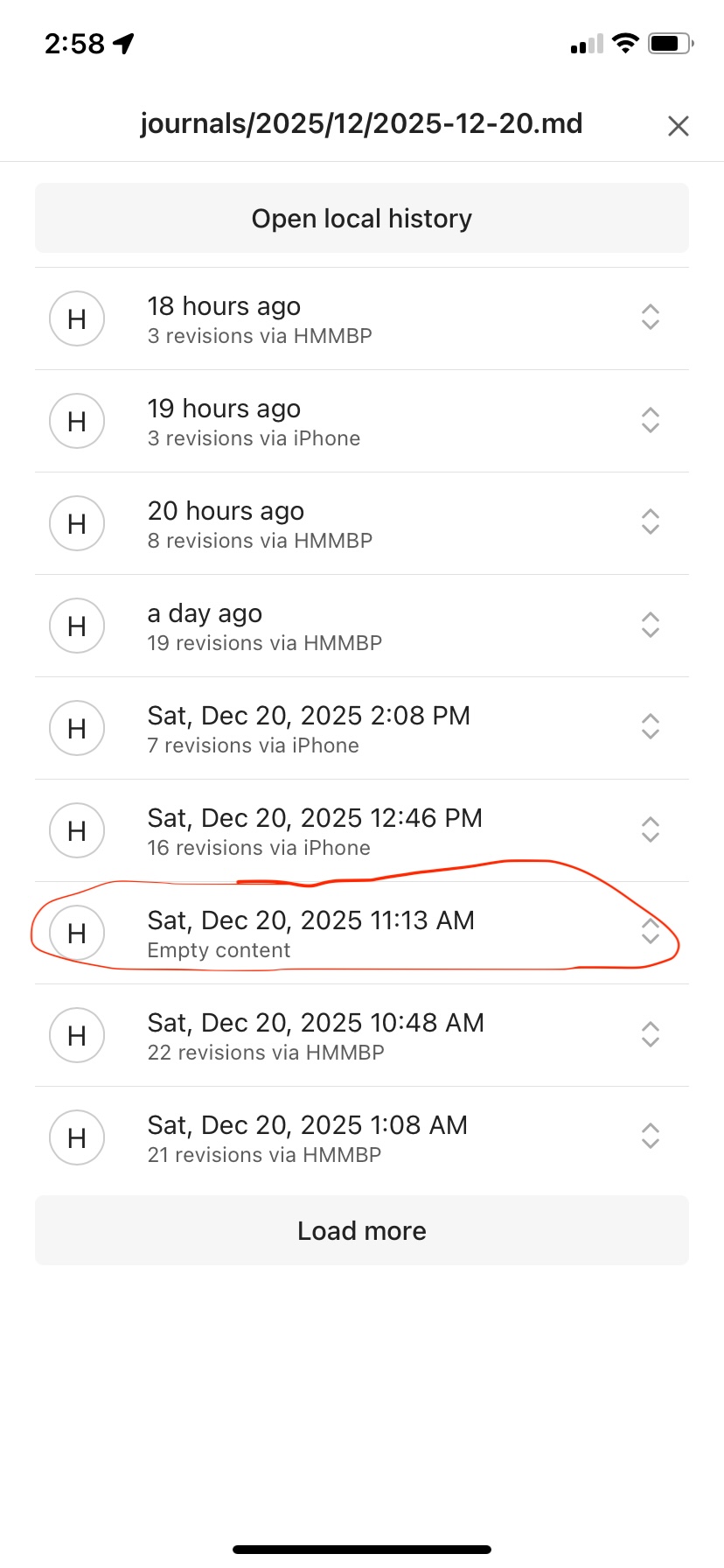Click the H avatar beside a day ago
Viewport: 724px width, 1568px height.
(77, 626)
